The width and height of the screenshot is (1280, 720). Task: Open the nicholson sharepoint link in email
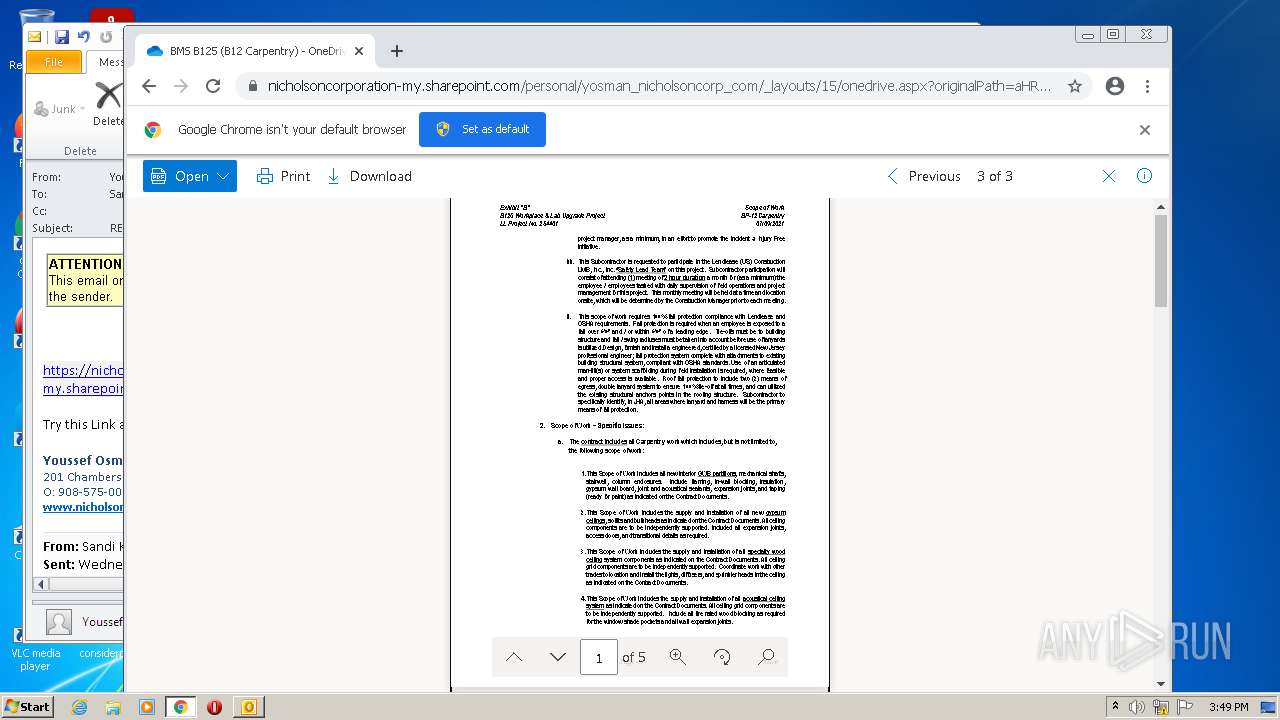[84, 379]
